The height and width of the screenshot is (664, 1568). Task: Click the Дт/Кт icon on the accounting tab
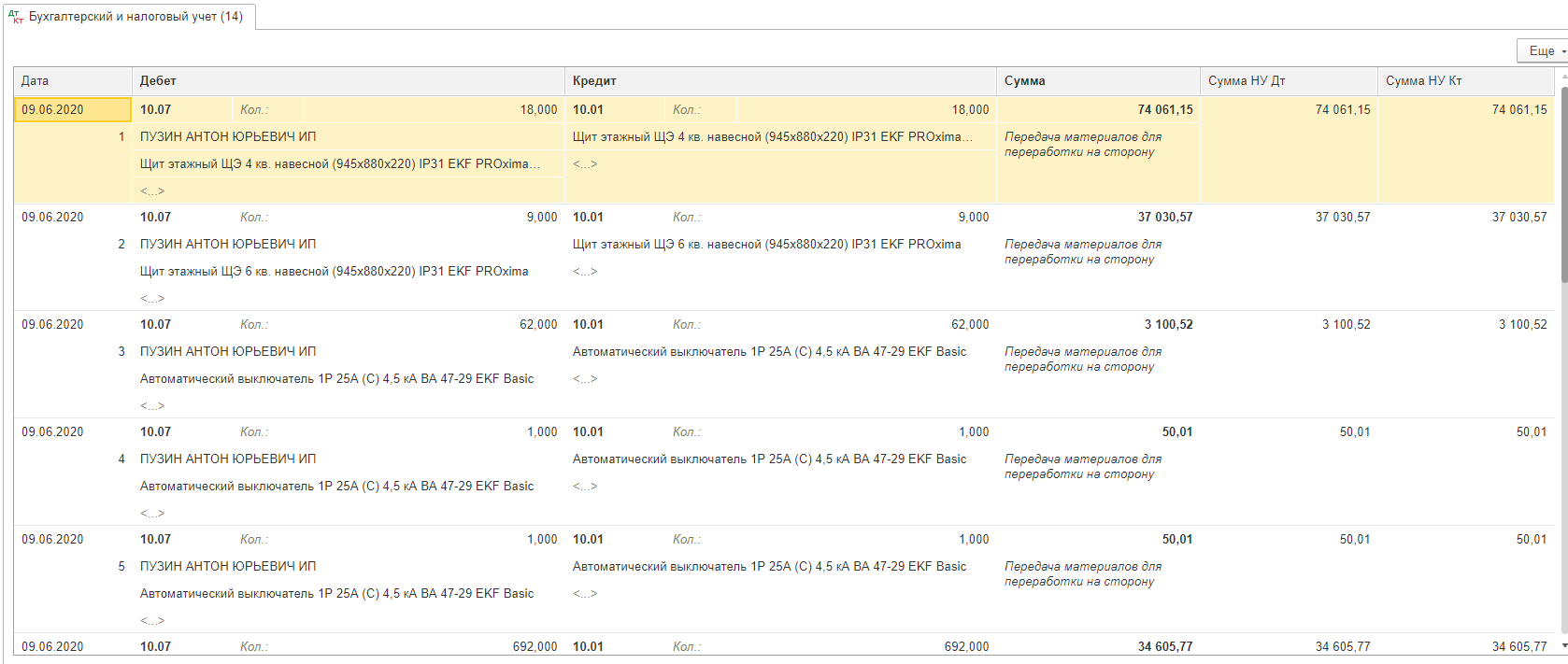click(15, 16)
